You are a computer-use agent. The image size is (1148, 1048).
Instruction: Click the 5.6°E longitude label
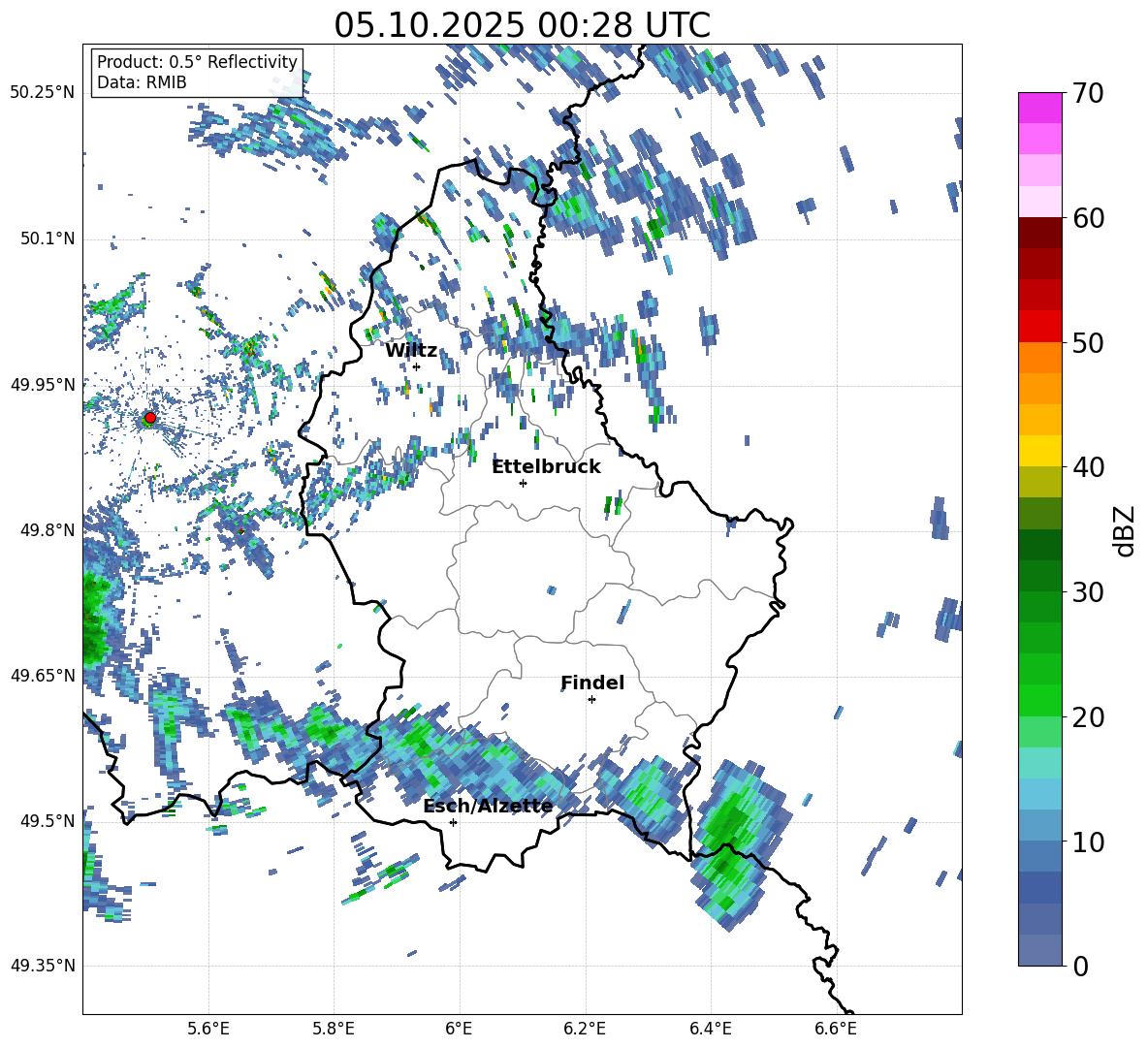[x=207, y=1029]
